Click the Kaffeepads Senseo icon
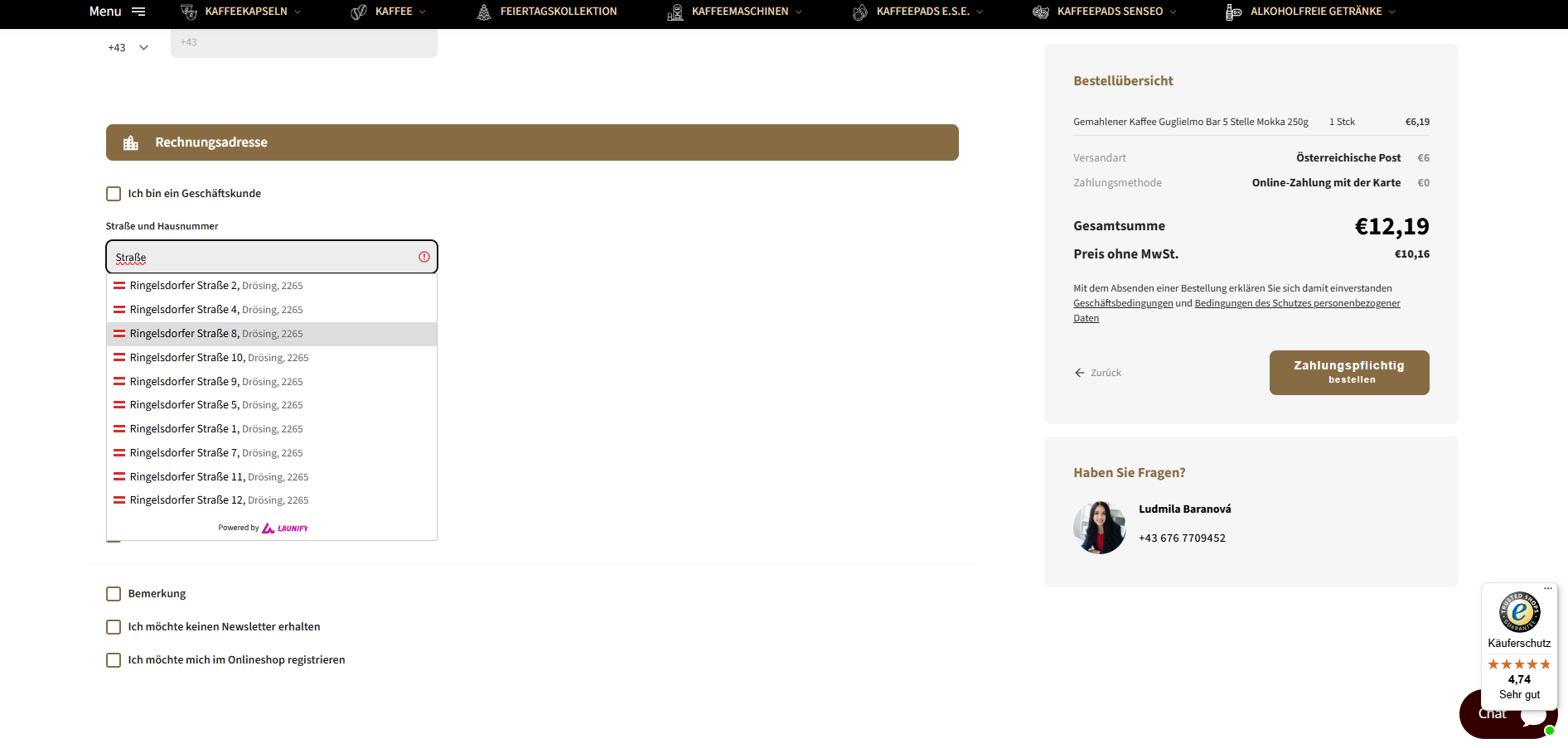The image size is (1568, 748). click(1041, 12)
